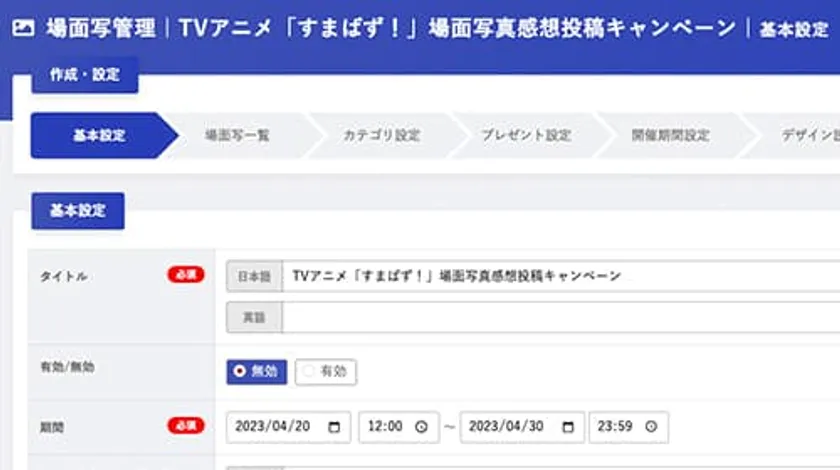The image size is (840, 470).
Task: Click the end date field 2023/04/30
Action: pyautogui.click(x=522, y=427)
